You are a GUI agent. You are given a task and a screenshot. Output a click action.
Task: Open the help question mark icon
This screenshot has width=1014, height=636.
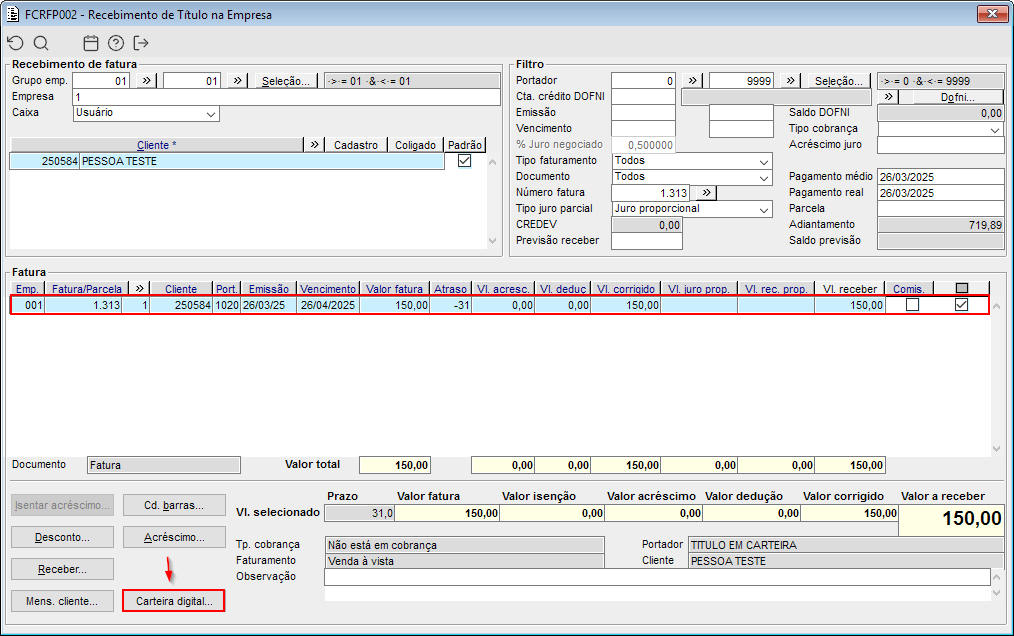click(x=116, y=43)
